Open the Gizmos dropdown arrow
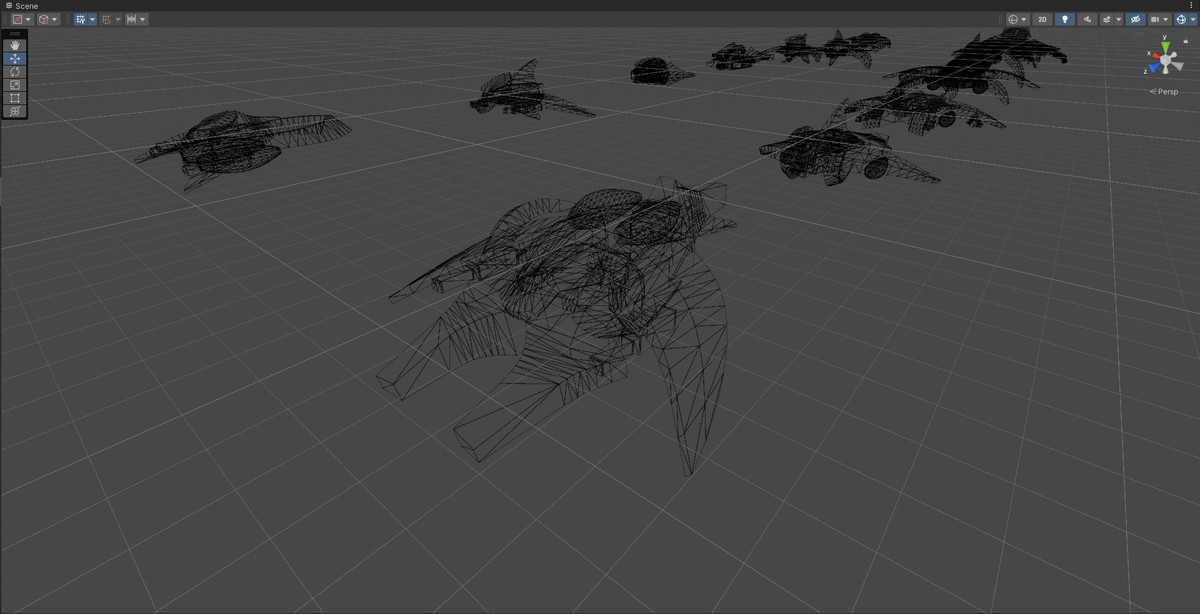 click(1193, 19)
